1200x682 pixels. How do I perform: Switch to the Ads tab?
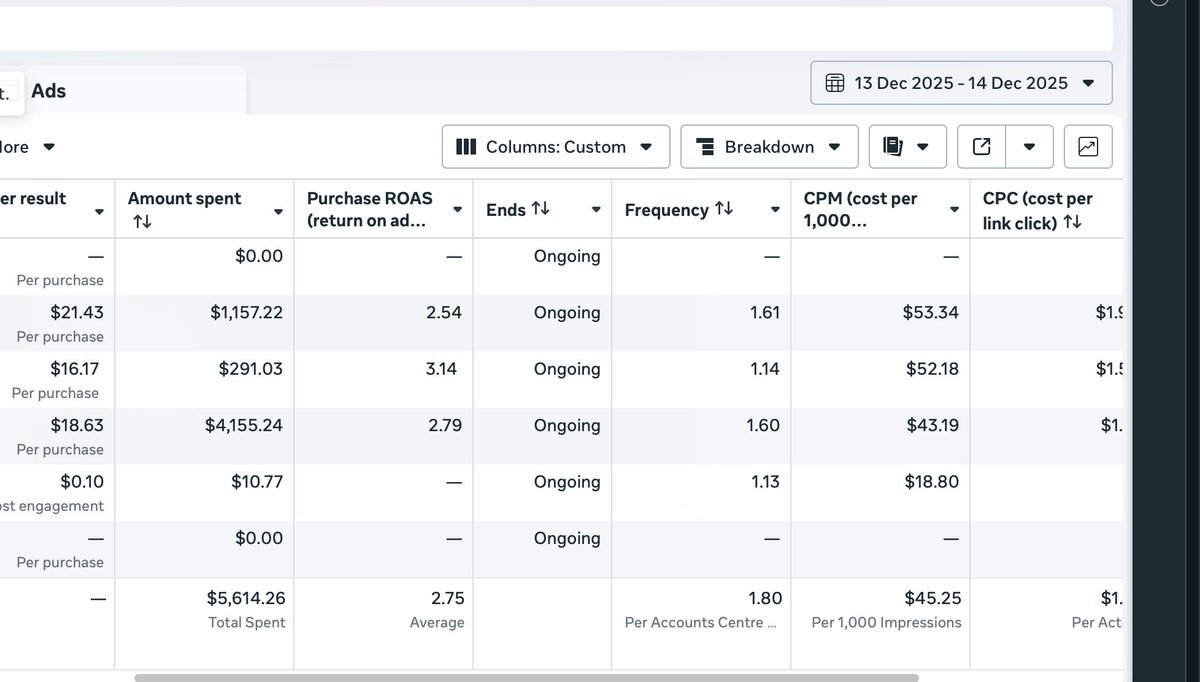(48, 91)
